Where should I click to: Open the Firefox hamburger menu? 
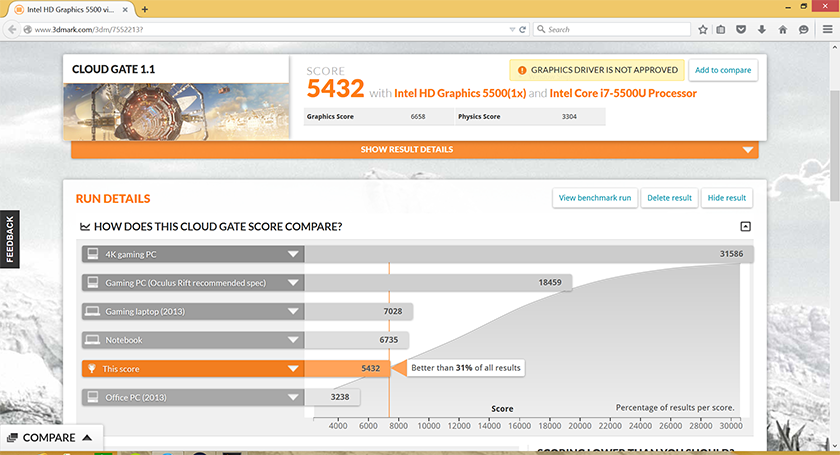point(827,29)
